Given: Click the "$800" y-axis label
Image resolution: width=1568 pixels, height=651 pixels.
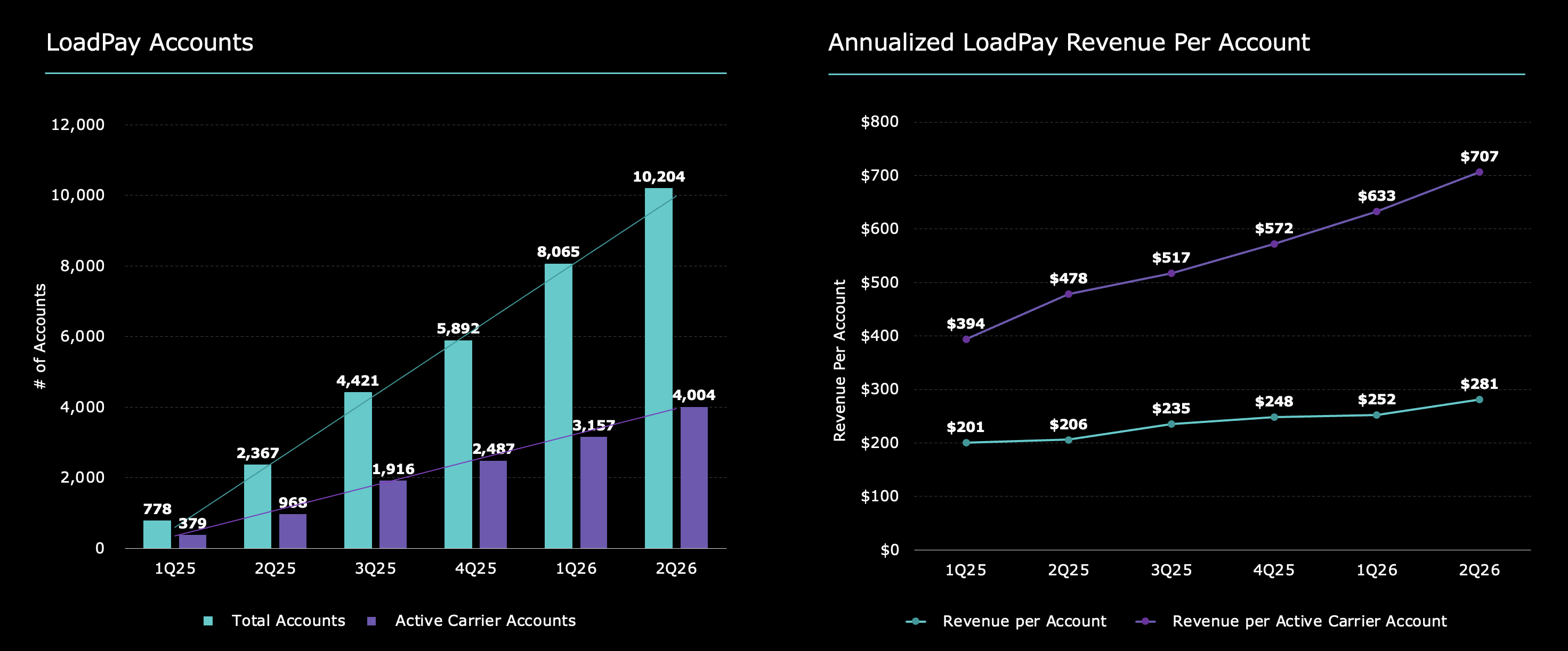Looking at the screenshot, I should (x=879, y=121).
